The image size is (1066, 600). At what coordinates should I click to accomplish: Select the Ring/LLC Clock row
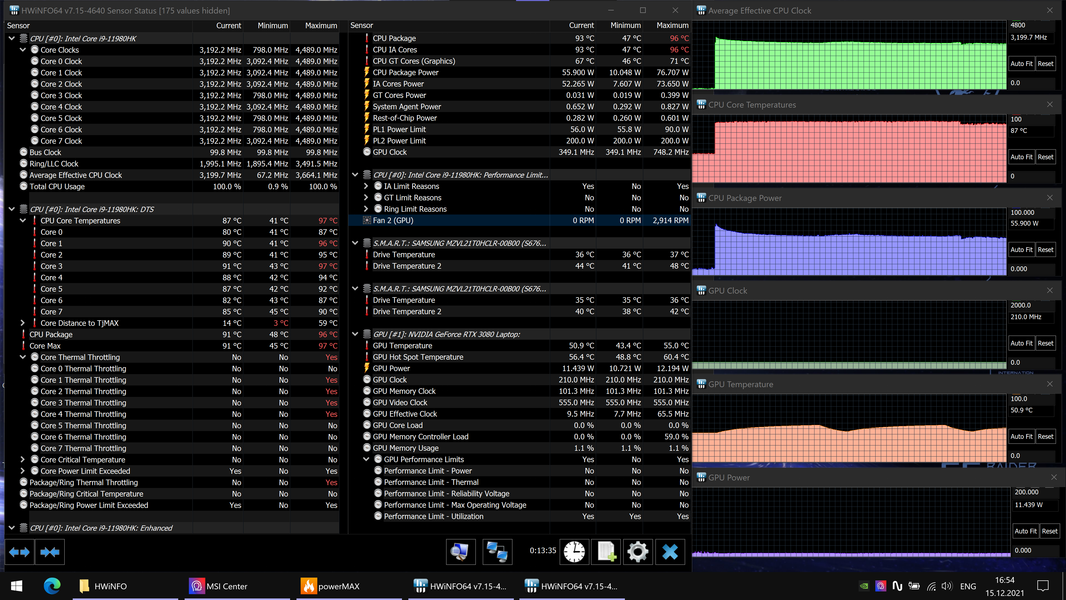coord(172,164)
